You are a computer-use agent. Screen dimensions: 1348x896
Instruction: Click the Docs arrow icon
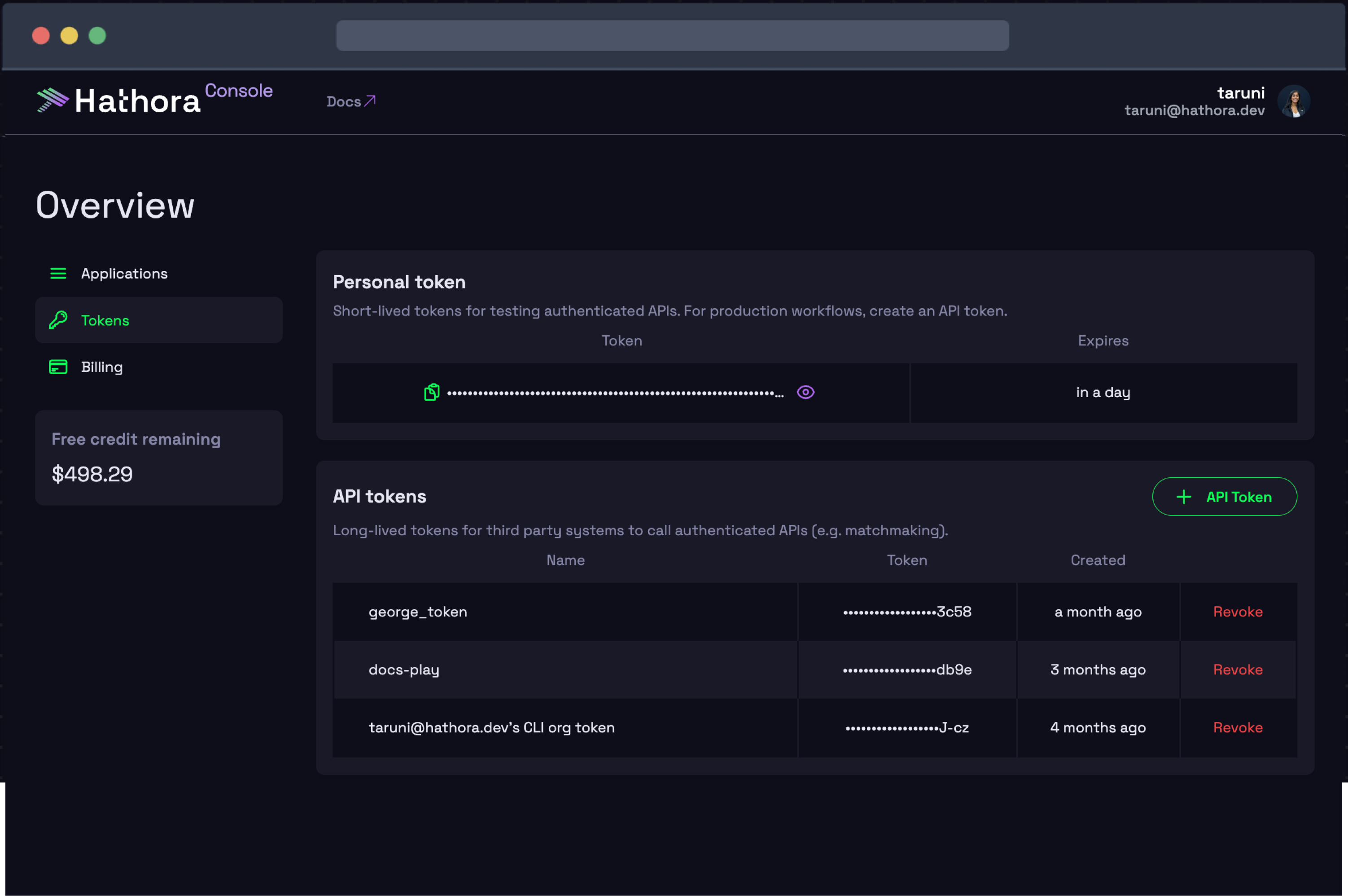tap(370, 101)
